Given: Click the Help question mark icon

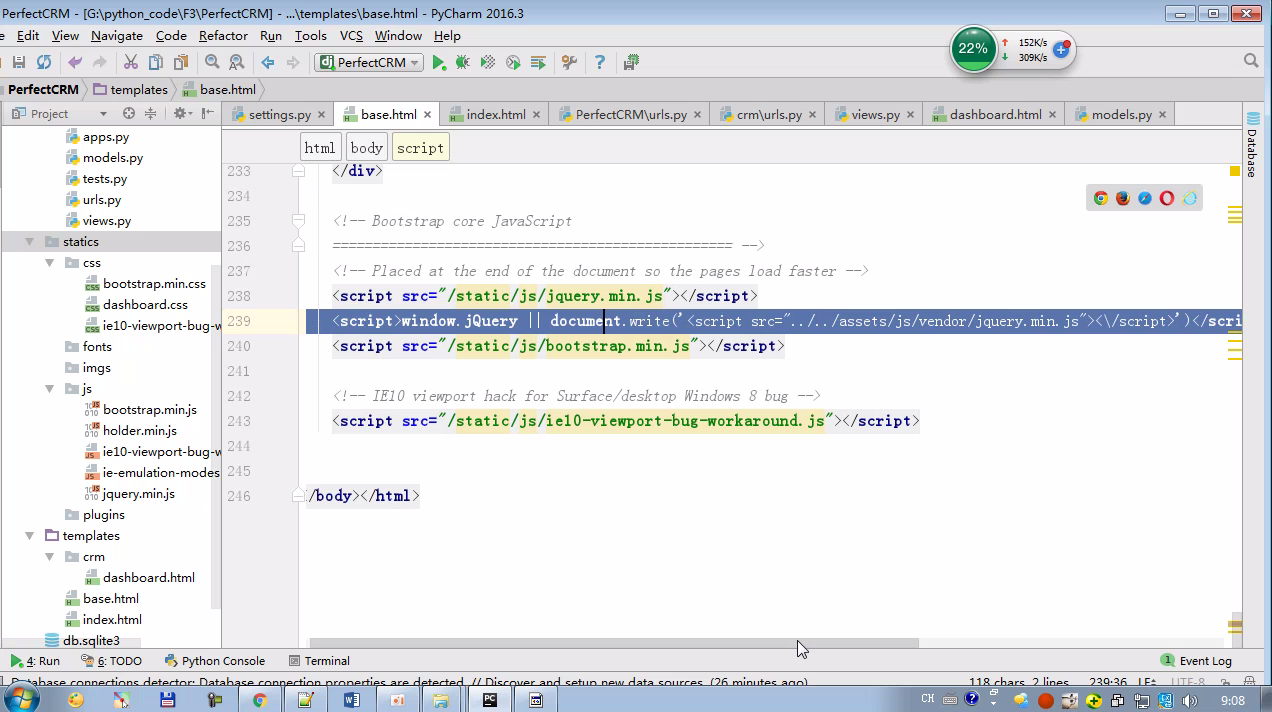Looking at the screenshot, I should (x=600, y=62).
